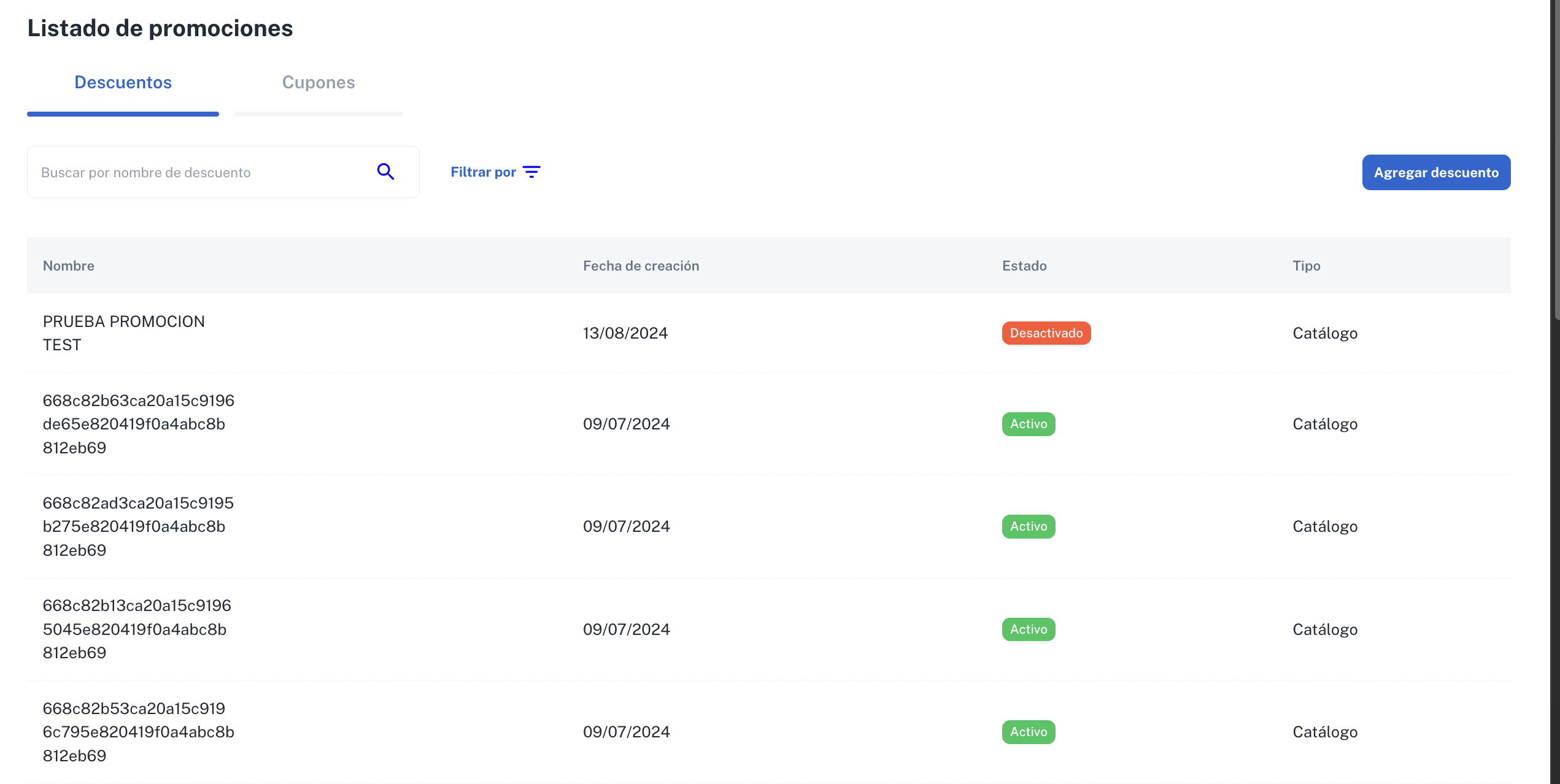Click the Estado column header
1560x784 pixels.
[x=1024, y=266]
